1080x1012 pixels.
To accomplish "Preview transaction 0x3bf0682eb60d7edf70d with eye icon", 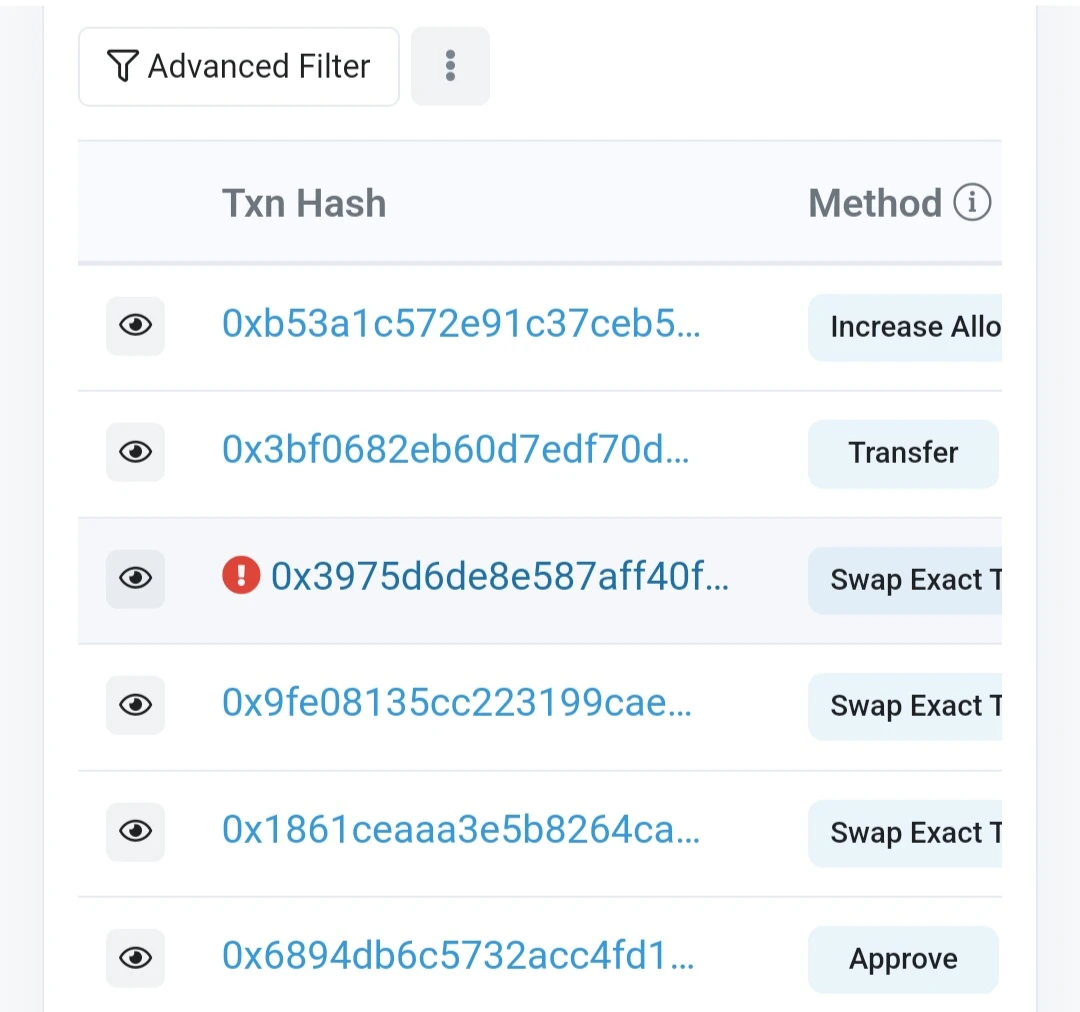I will [x=135, y=452].
